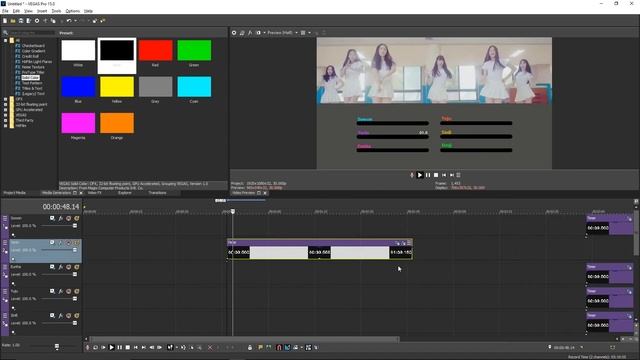Screen dimensions: 640x360
Task: Select the Normal Edit tool
Action: [170, 347]
